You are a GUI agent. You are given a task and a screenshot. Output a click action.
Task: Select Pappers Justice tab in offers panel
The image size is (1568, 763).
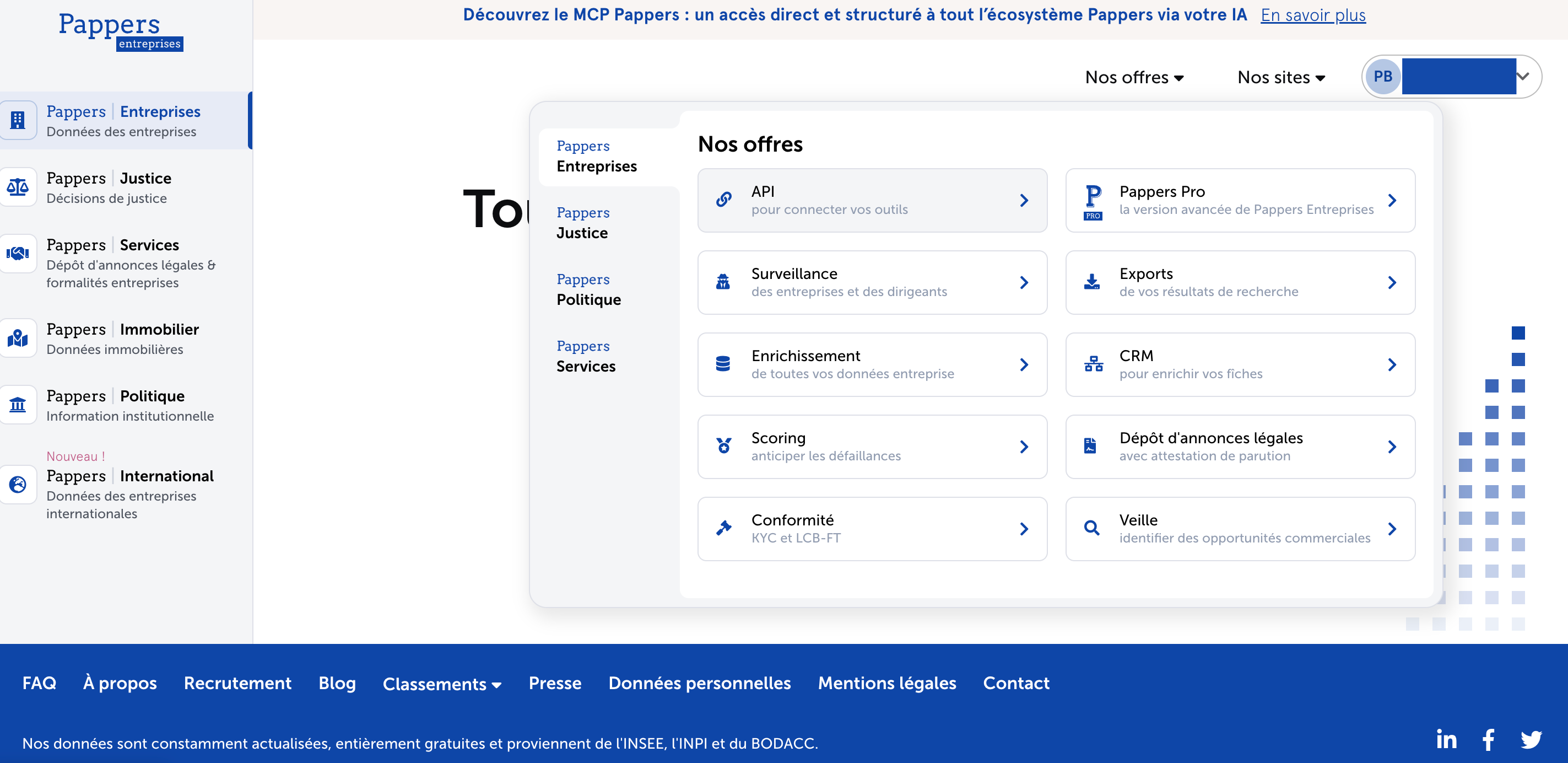click(x=582, y=222)
